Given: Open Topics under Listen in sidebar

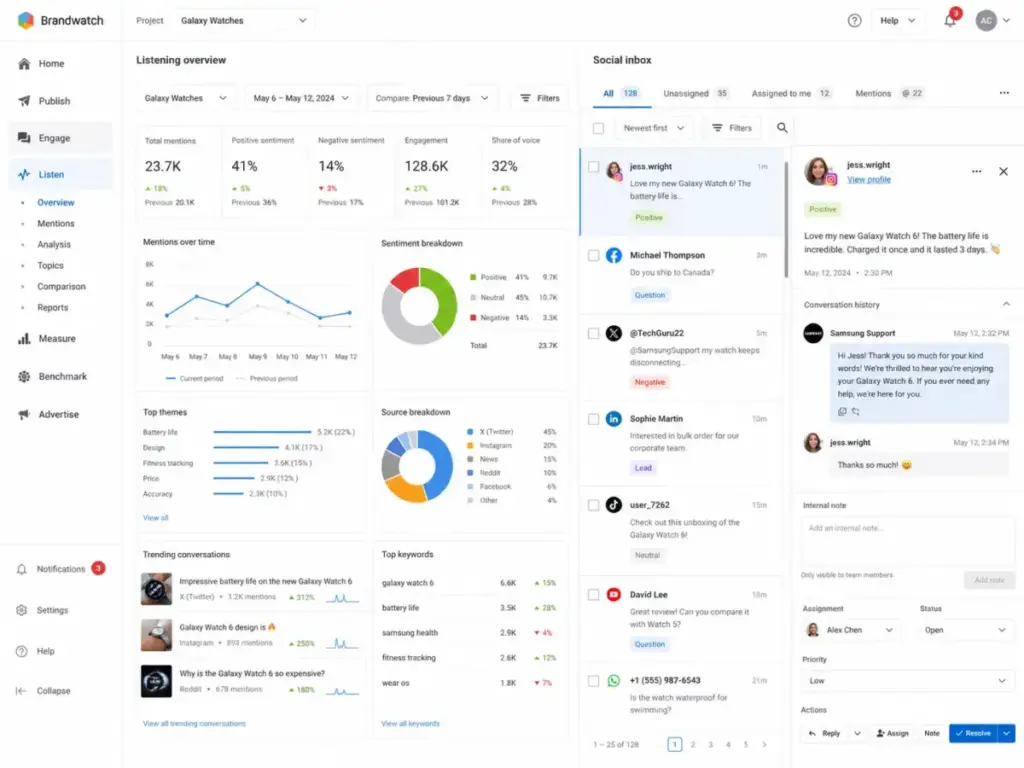Looking at the screenshot, I should pos(50,265).
